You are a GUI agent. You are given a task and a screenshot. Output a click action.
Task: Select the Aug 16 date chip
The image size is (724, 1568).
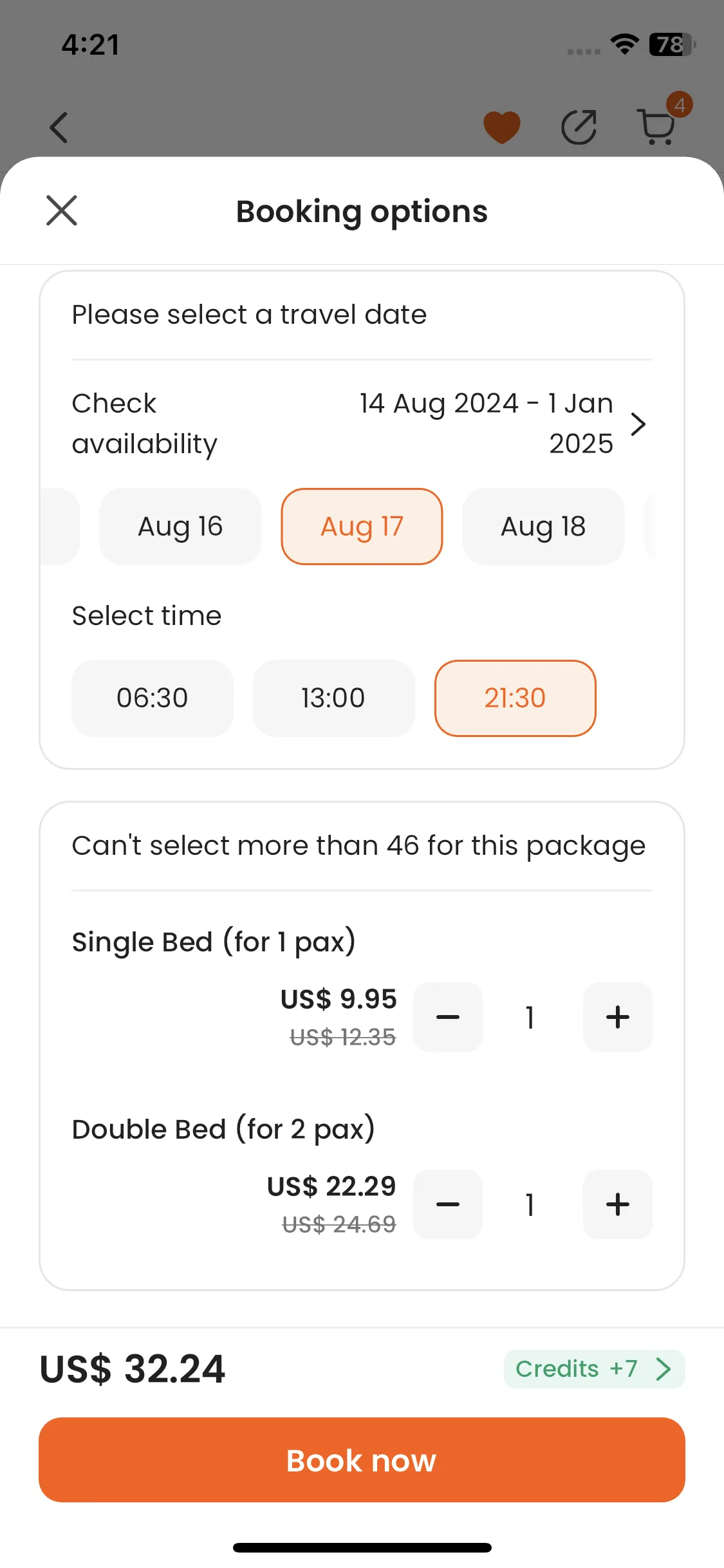tap(180, 527)
